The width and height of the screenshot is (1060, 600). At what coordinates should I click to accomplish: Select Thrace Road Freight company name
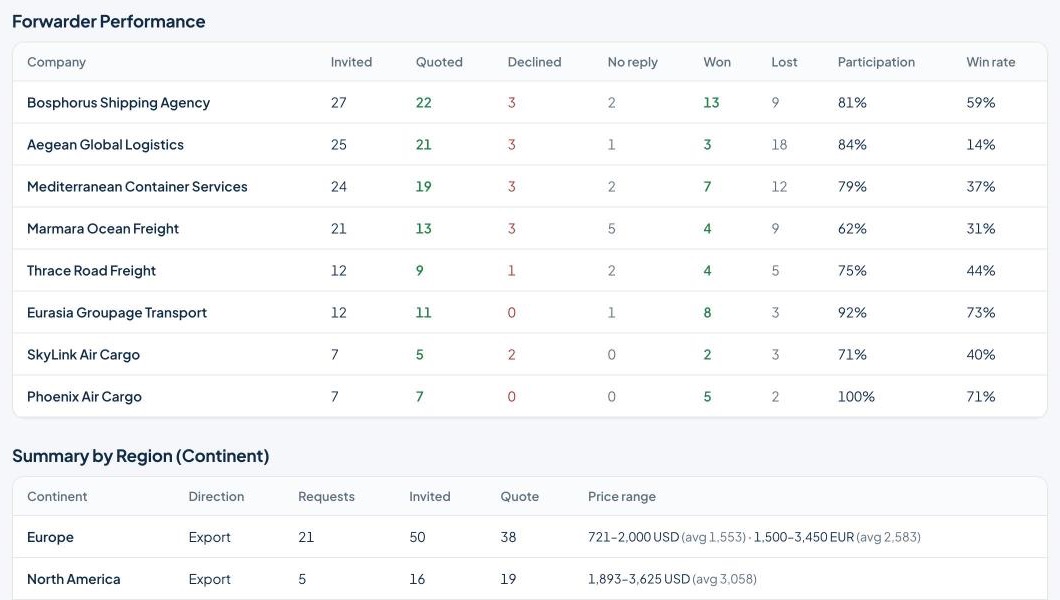tap(91, 270)
